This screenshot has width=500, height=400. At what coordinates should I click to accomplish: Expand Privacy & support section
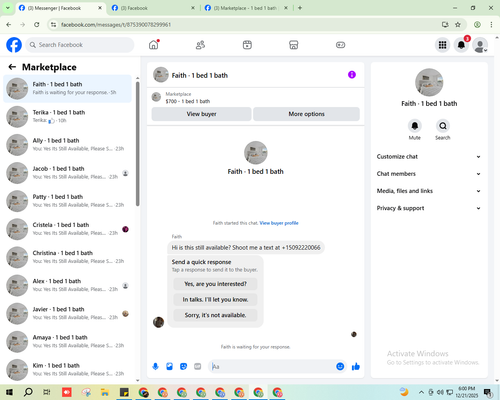(x=429, y=208)
